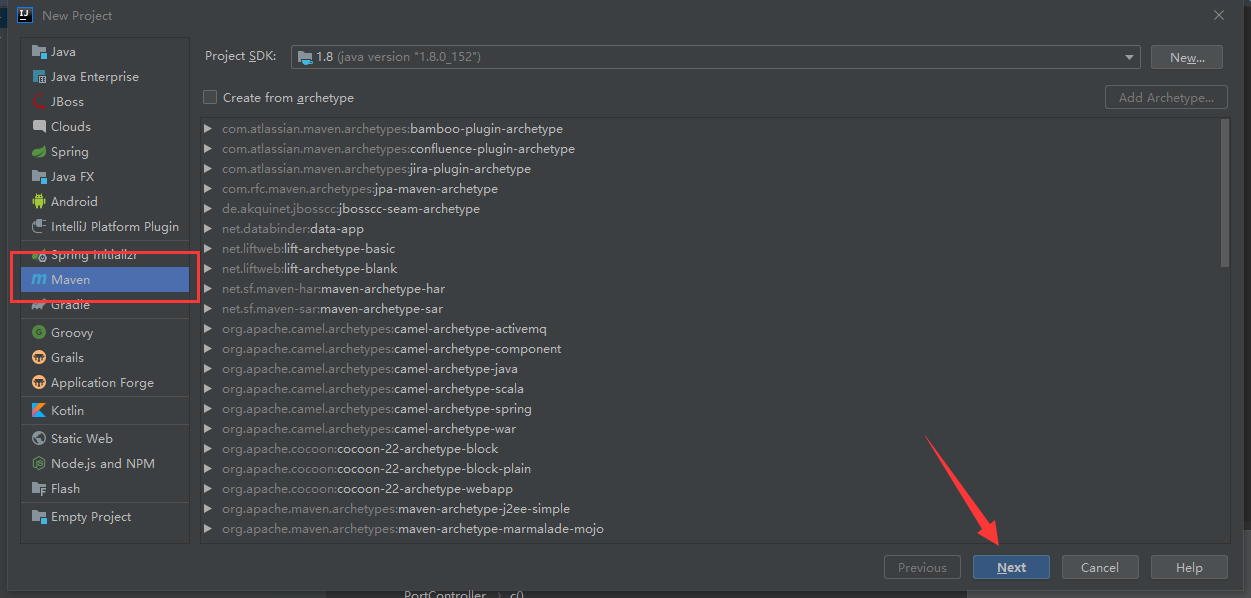Viewport: 1251px width, 598px height.
Task: Click the Previous button
Action: 922,567
